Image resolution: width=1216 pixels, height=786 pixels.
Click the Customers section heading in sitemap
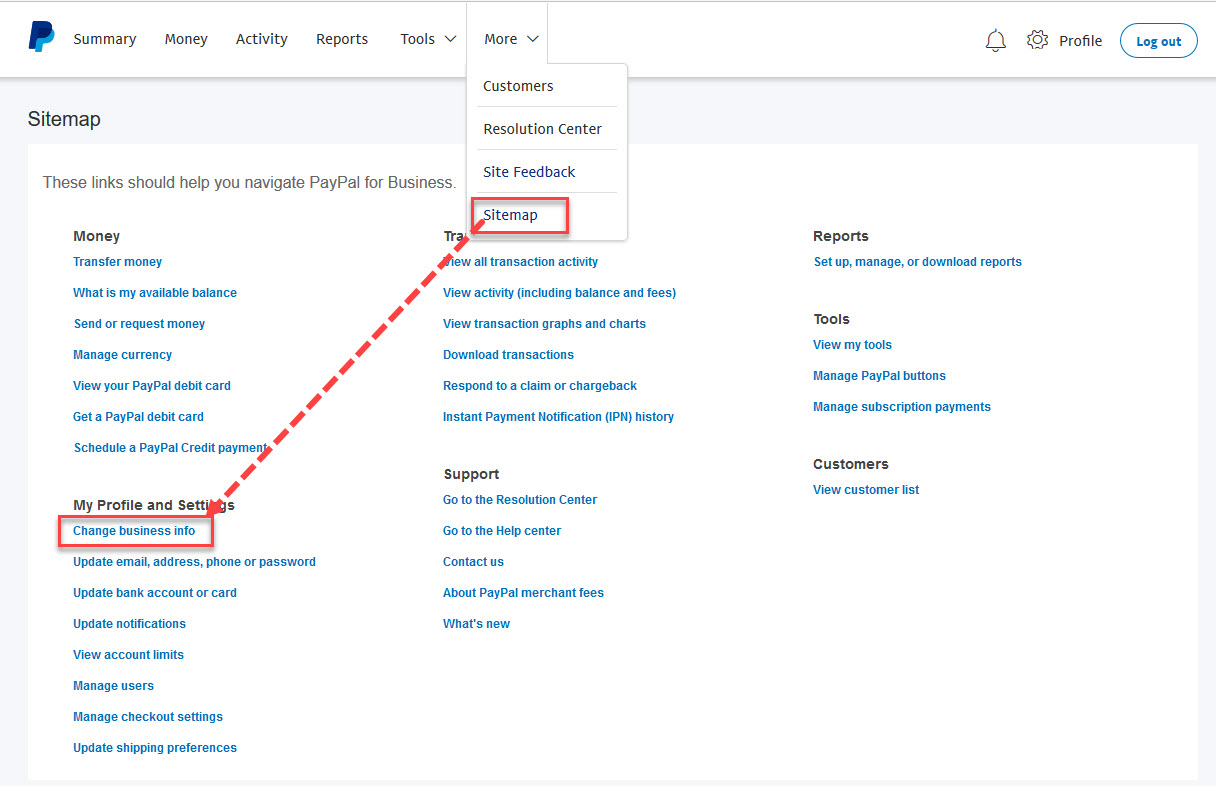click(x=851, y=464)
